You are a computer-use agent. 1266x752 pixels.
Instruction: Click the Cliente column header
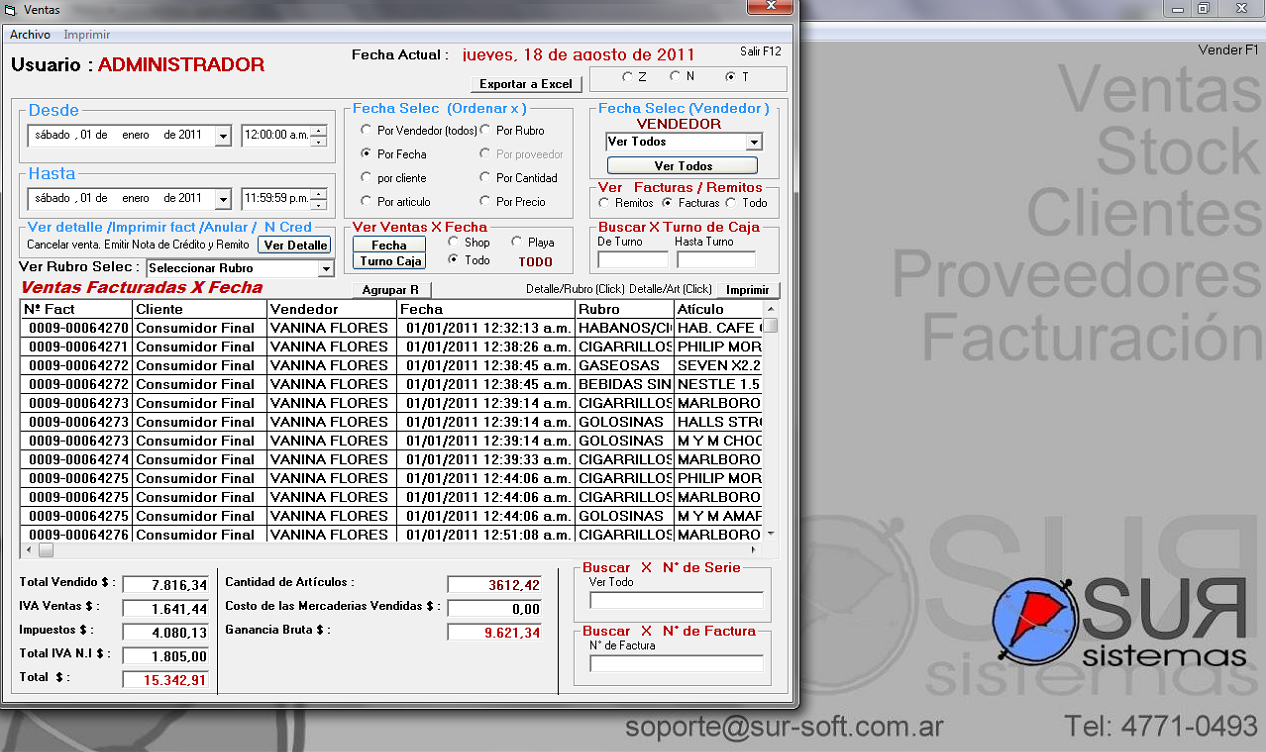pyautogui.click(x=200, y=309)
